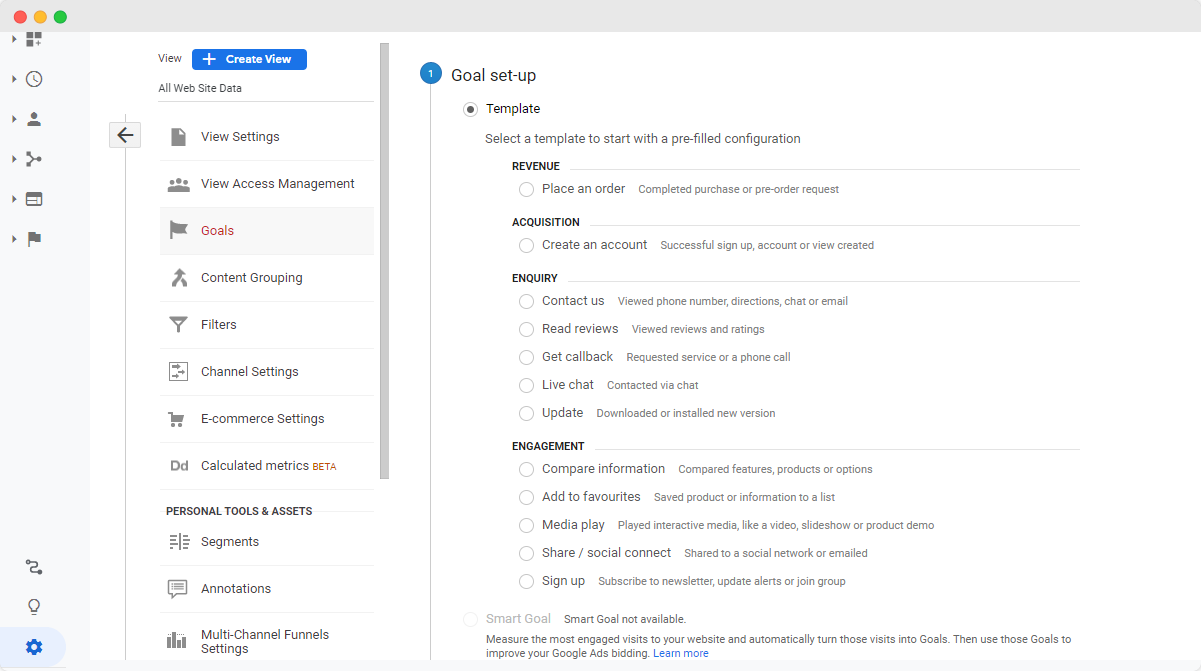Select the Admin gear icon

[x=34, y=646]
